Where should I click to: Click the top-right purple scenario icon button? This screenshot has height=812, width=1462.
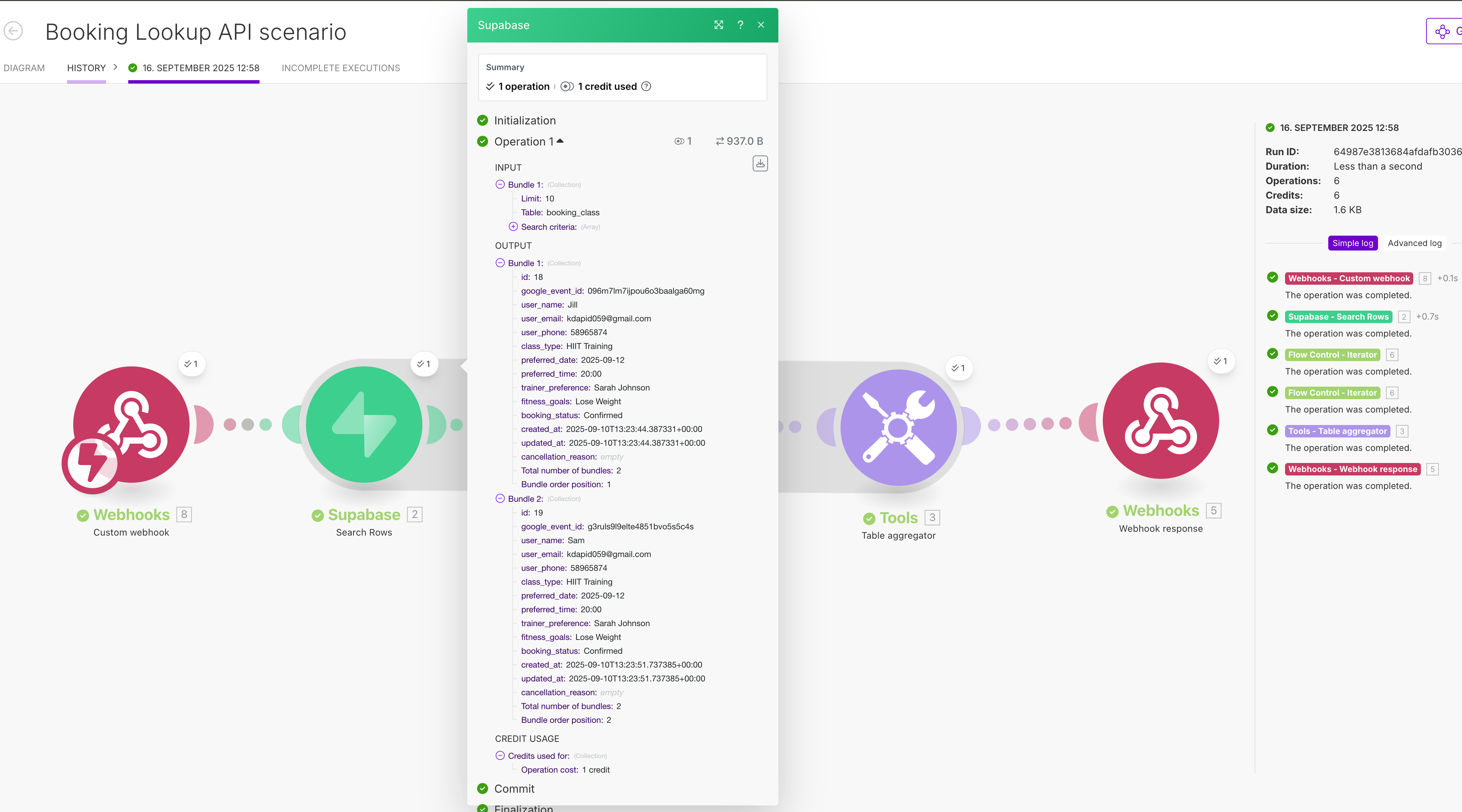(1444, 31)
